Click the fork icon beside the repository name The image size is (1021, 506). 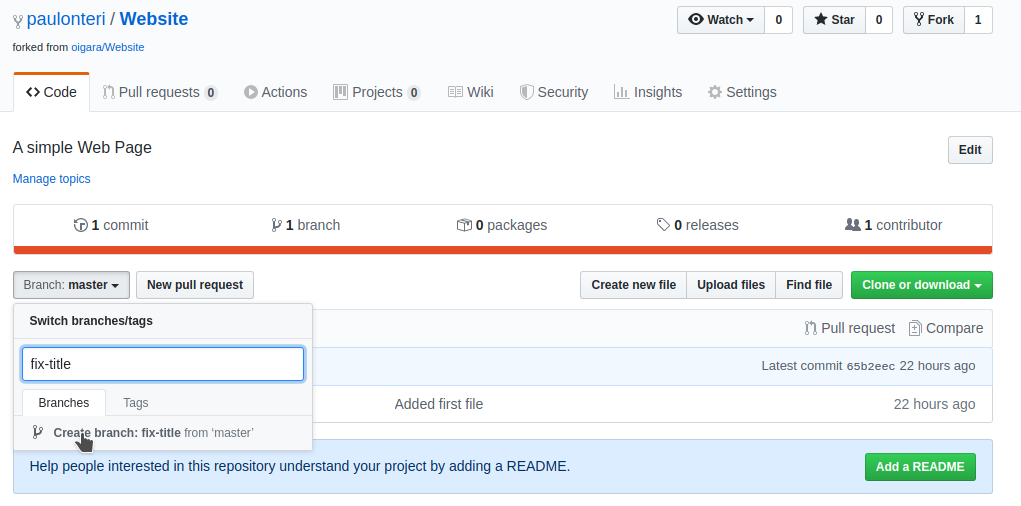coord(18,20)
